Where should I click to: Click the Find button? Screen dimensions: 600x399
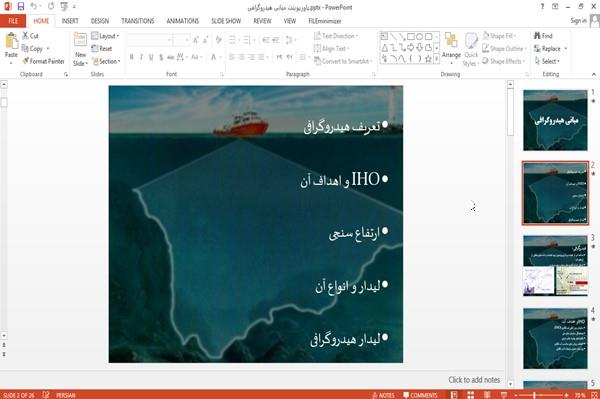[x=543, y=36]
